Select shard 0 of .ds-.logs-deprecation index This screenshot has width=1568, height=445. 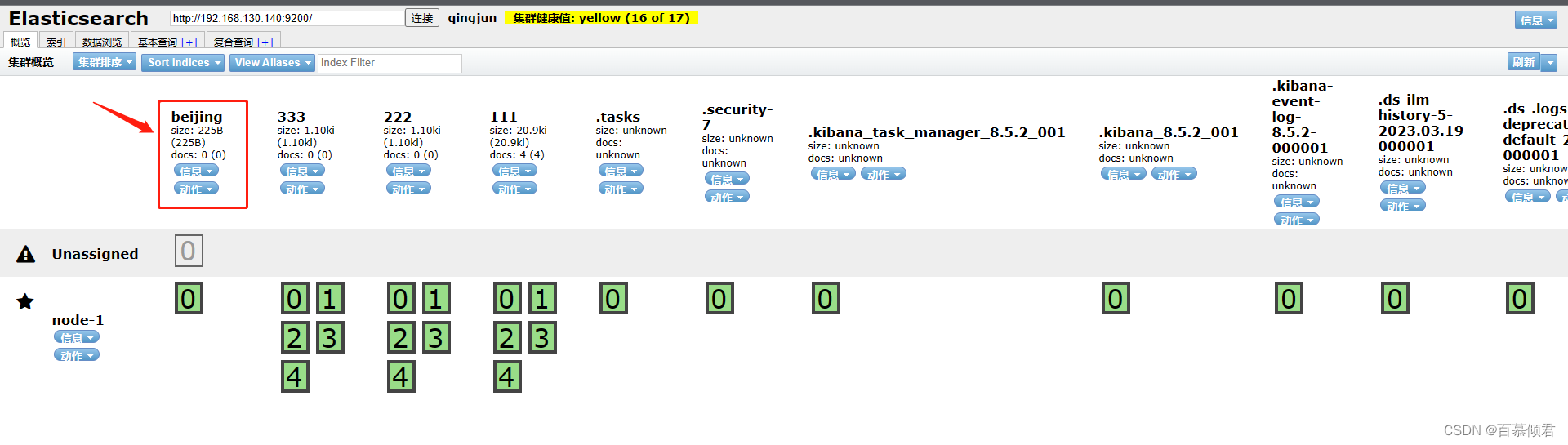click(1520, 299)
